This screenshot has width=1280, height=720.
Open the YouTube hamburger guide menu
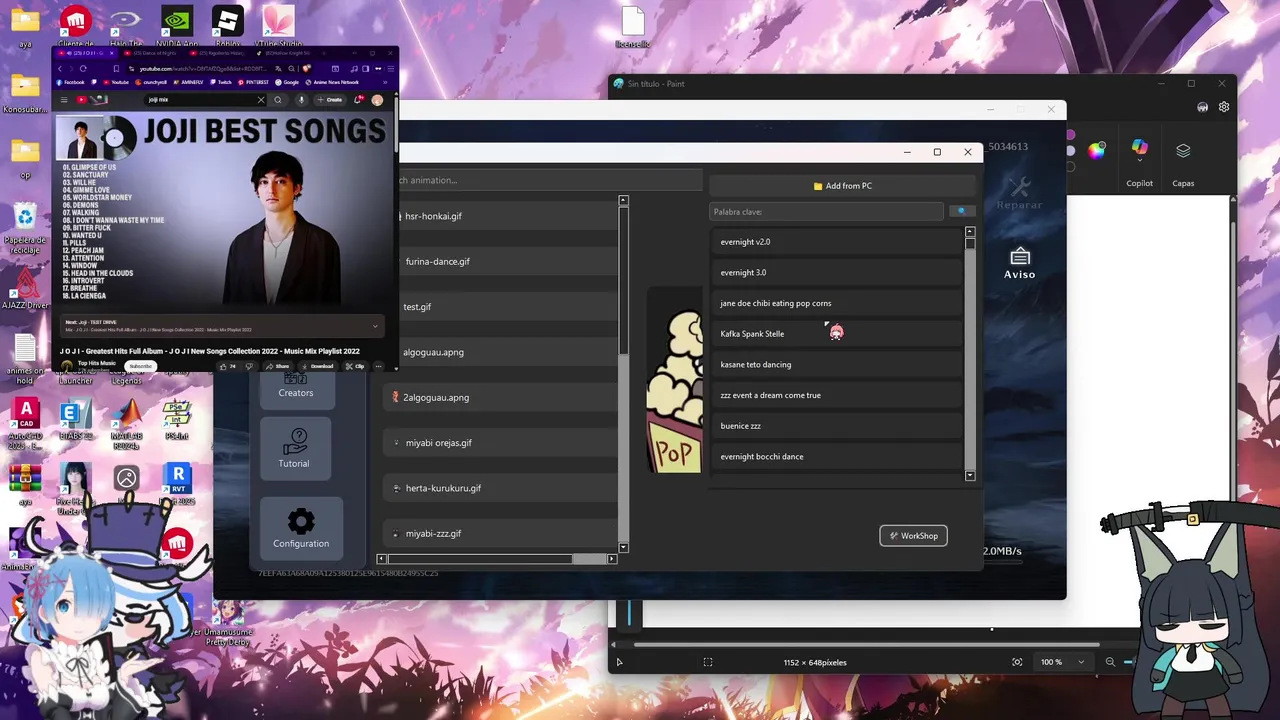pyautogui.click(x=64, y=100)
